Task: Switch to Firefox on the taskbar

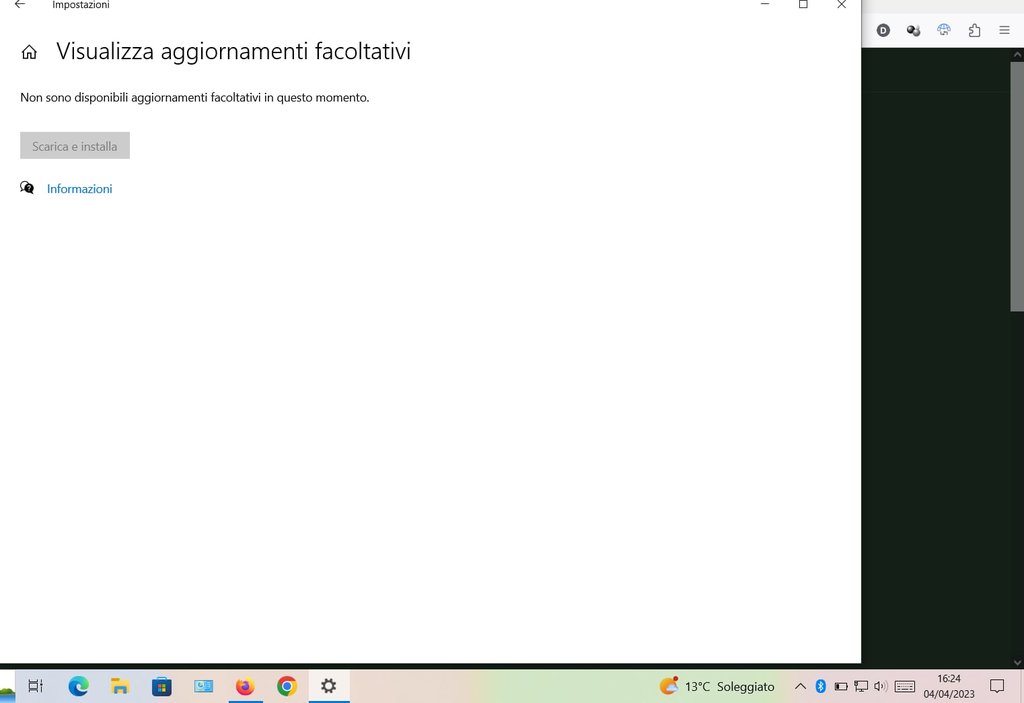Action: coord(245,686)
